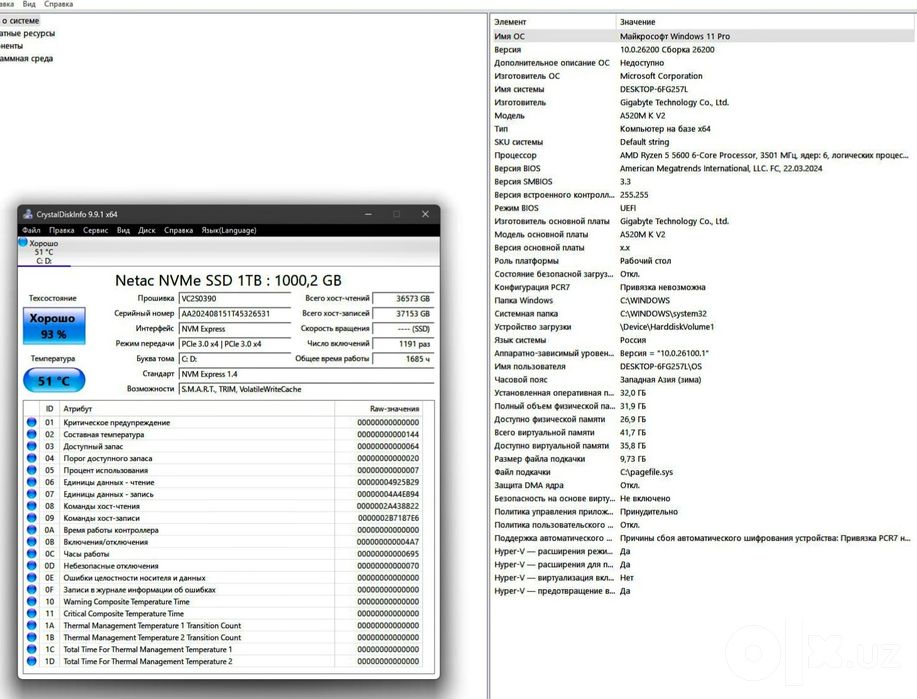Image resolution: width=917 pixels, height=699 pixels.
Task: Click status orb for 11 Critical Composite Temperature Time
Action: (x=32, y=614)
